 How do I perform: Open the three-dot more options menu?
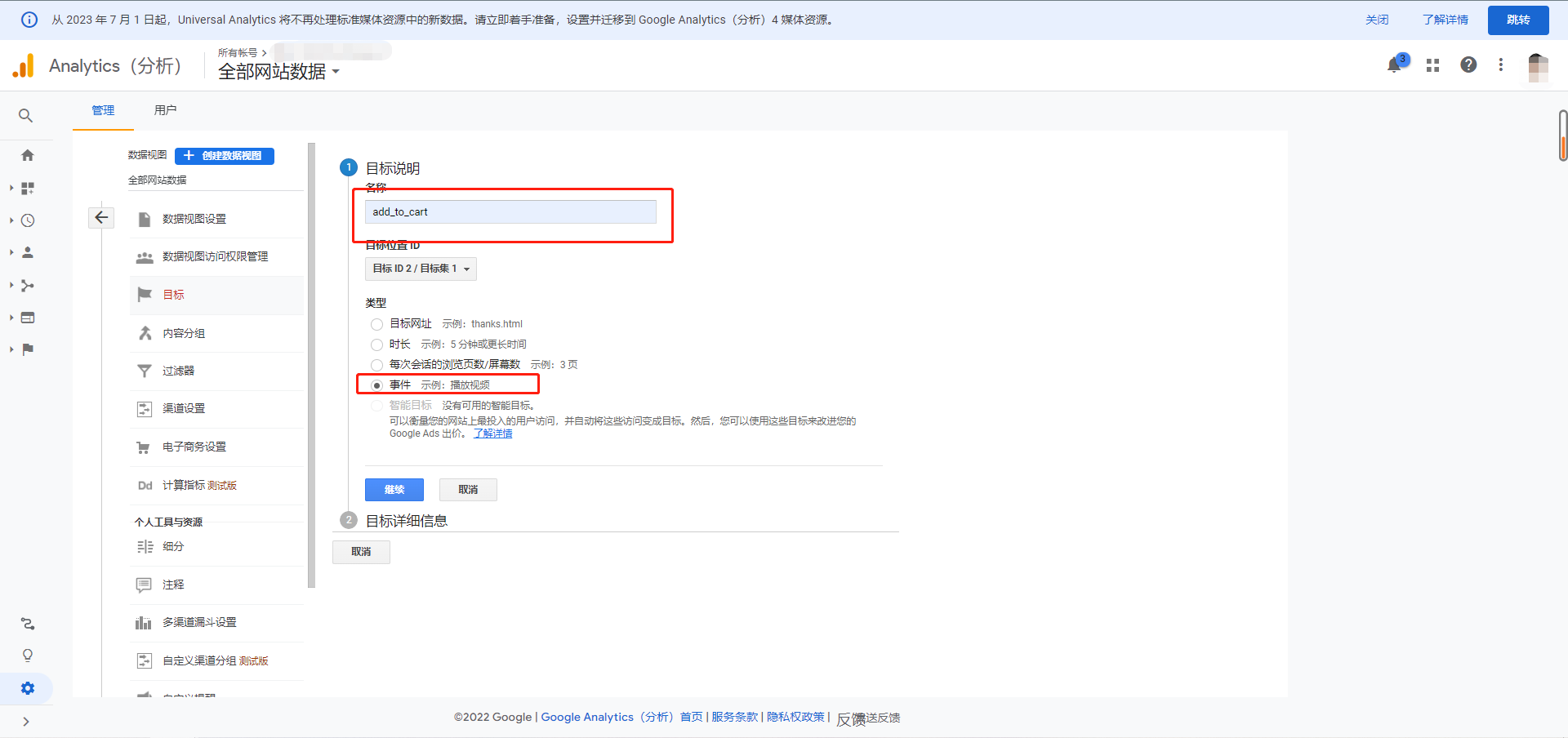(1501, 65)
